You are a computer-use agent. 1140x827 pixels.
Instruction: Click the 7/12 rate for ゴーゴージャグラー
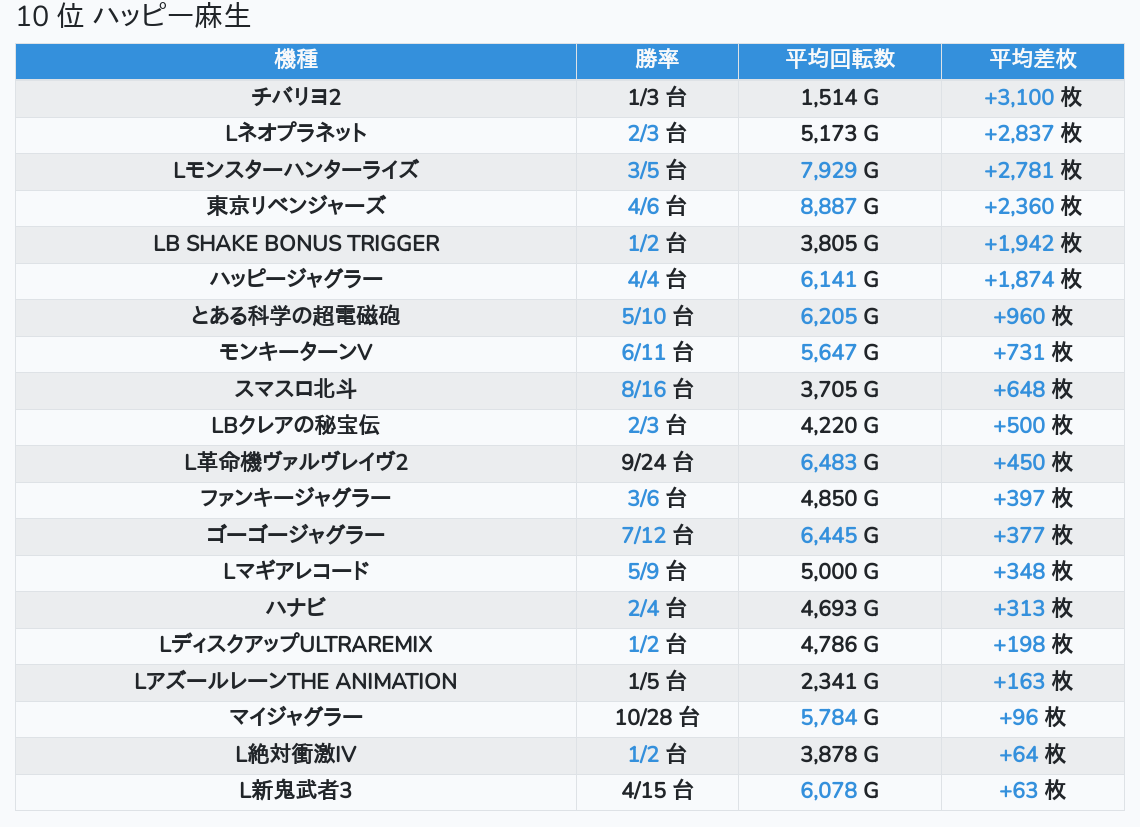point(643,535)
